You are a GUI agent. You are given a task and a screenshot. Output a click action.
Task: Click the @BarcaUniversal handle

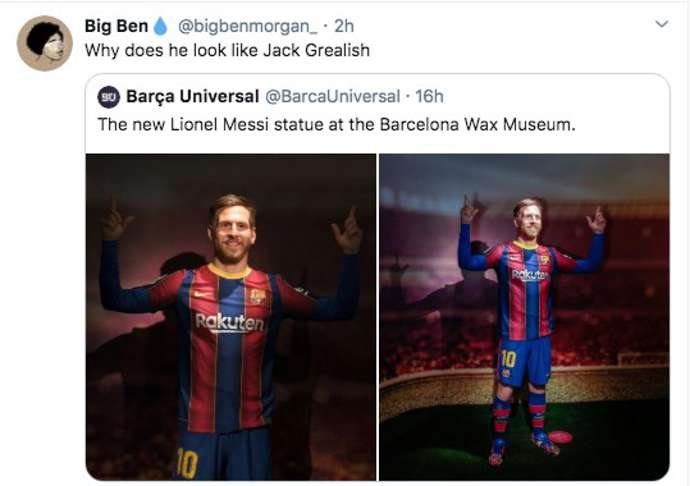pyautogui.click(x=333, y=97)
